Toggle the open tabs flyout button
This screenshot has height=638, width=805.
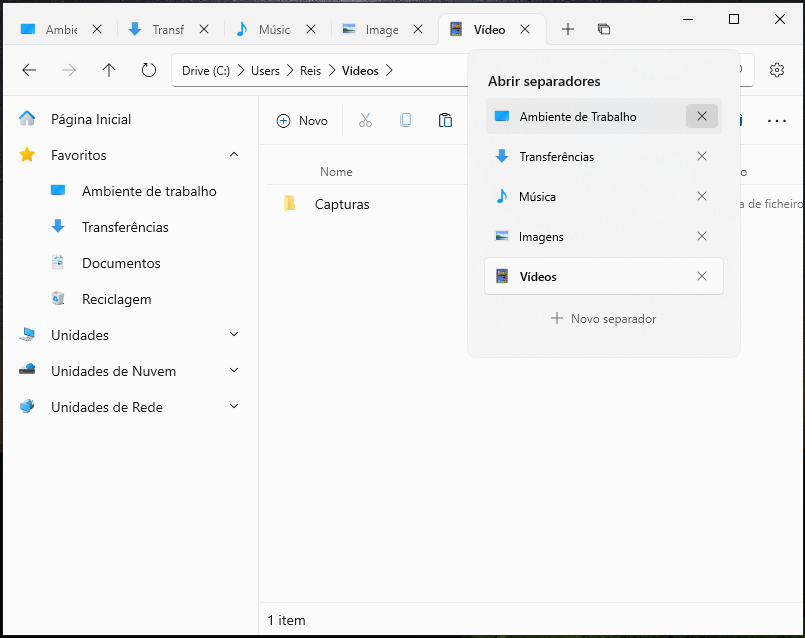click(604, 29)
